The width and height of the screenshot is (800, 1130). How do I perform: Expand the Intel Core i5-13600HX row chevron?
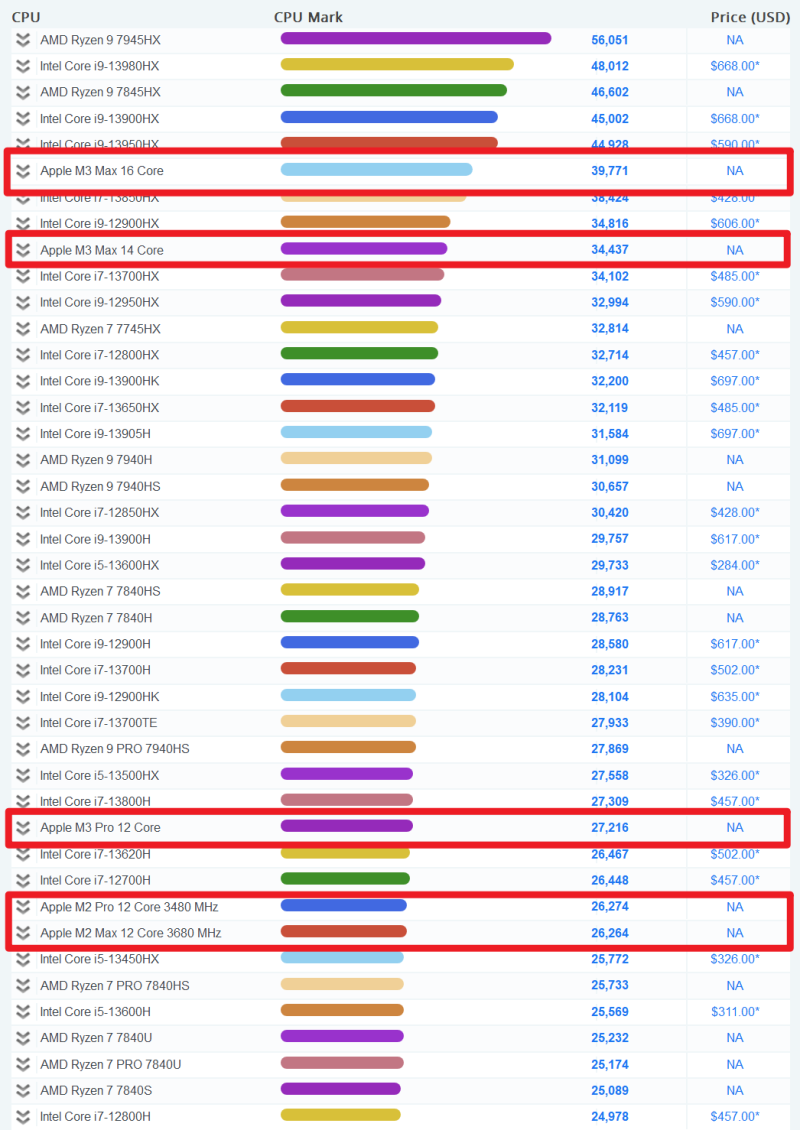coord(23,565)
